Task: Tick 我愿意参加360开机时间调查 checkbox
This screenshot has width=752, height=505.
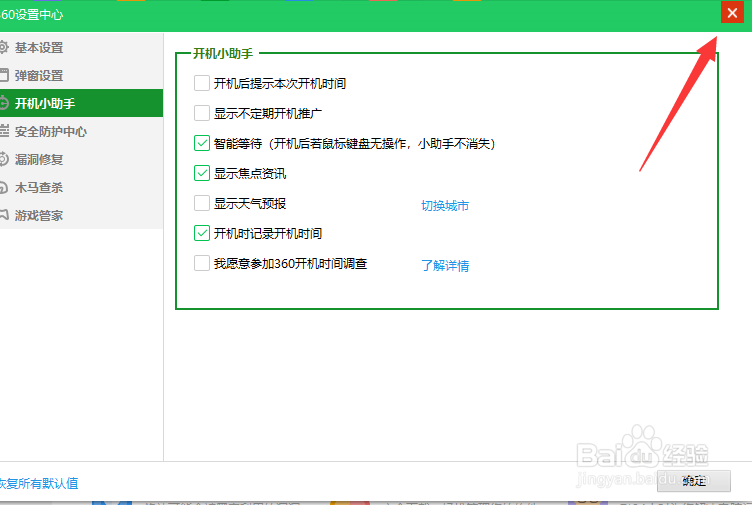Action: click(202, 263)
